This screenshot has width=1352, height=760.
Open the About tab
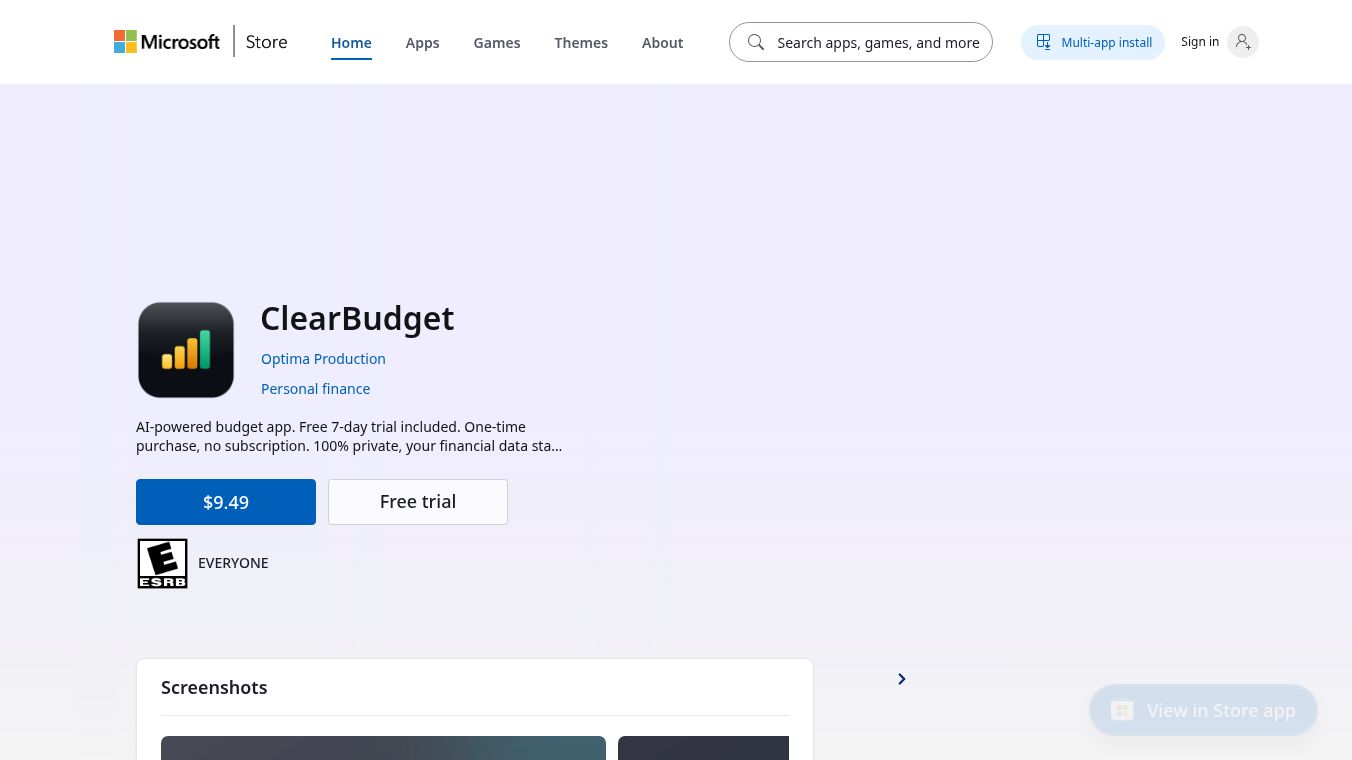[662, 43]
